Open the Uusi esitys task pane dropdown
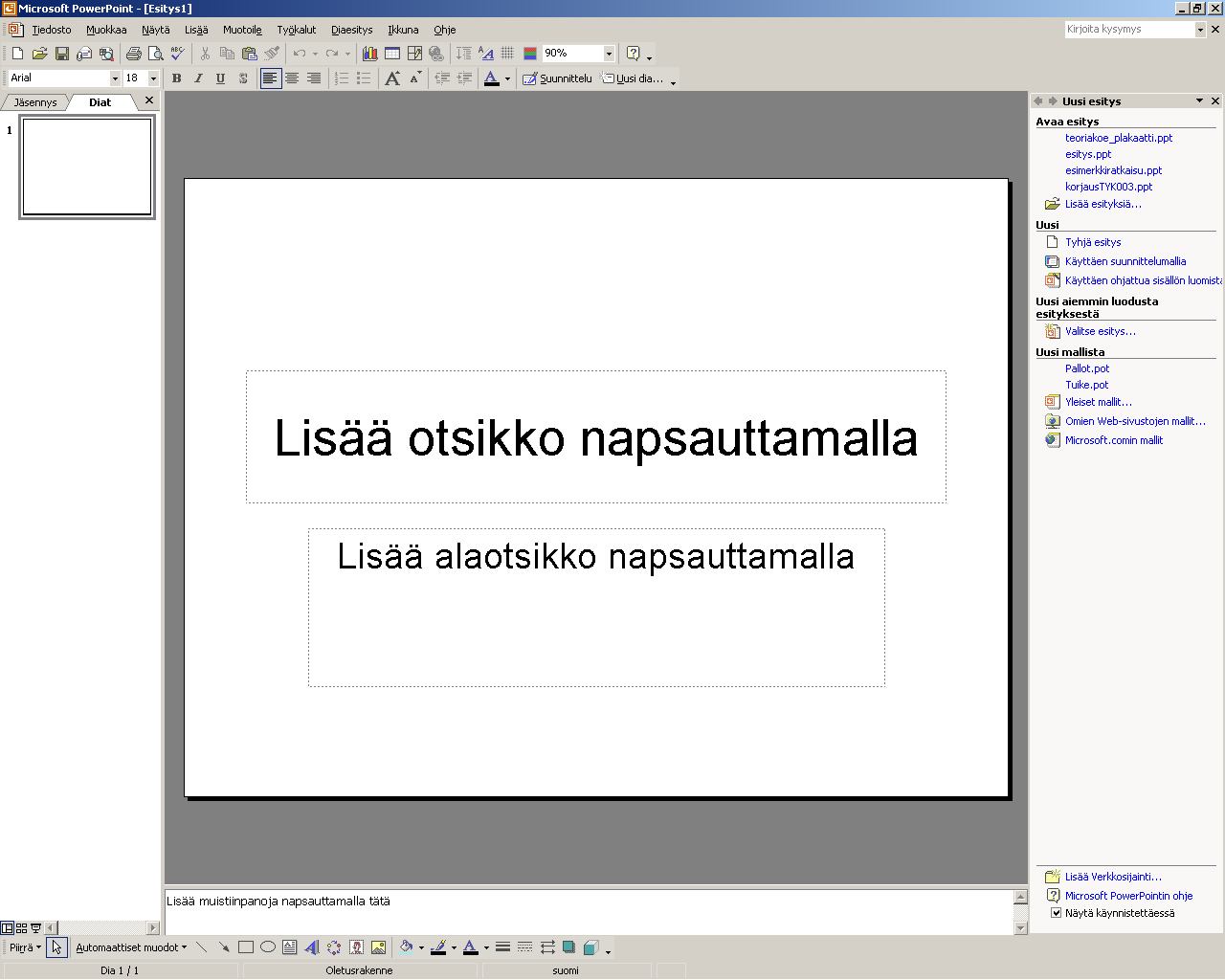The image size is (1225, 980). [x=1199, y=100]
